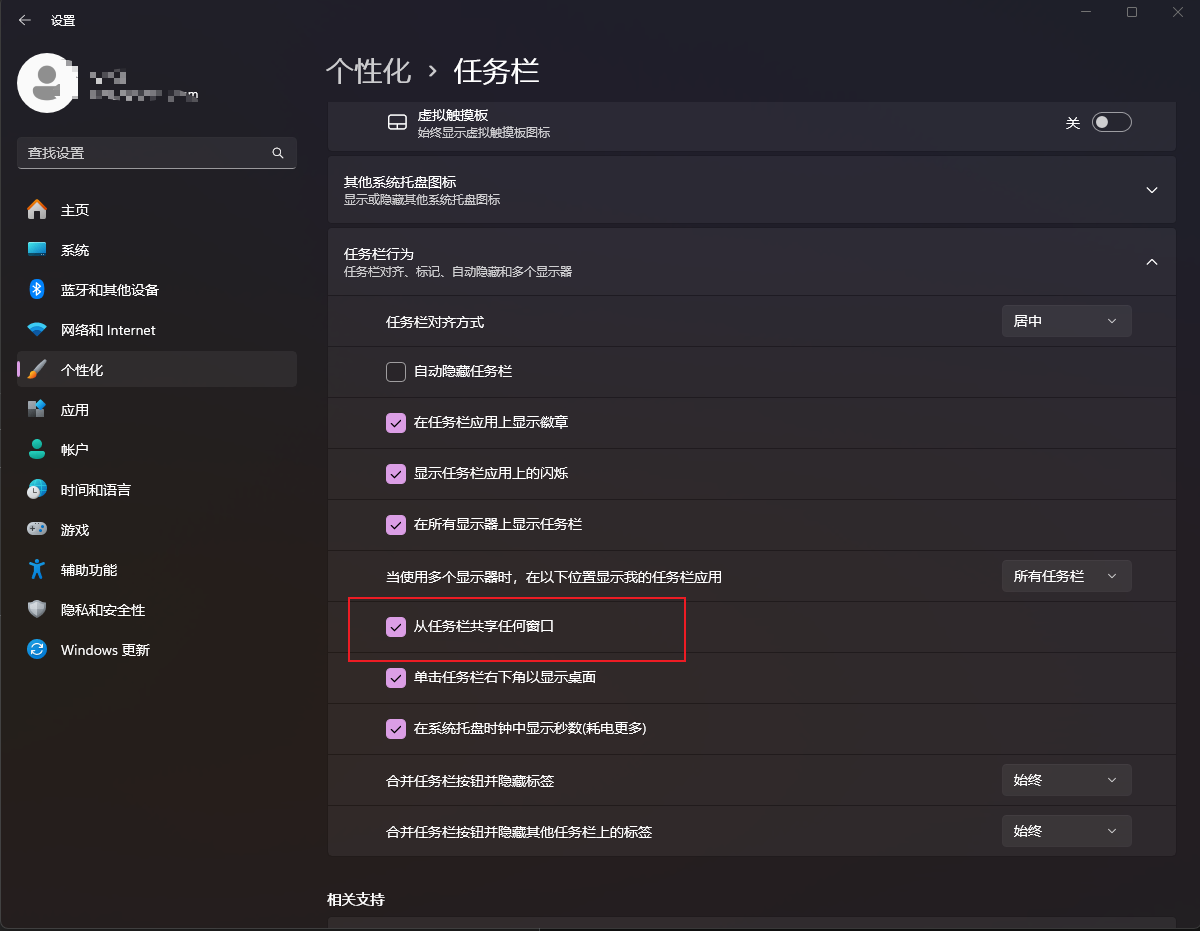Click 个性化 breadcrumb link
1200x931 pixels.
pyautogui.click(x=369, y=71)
